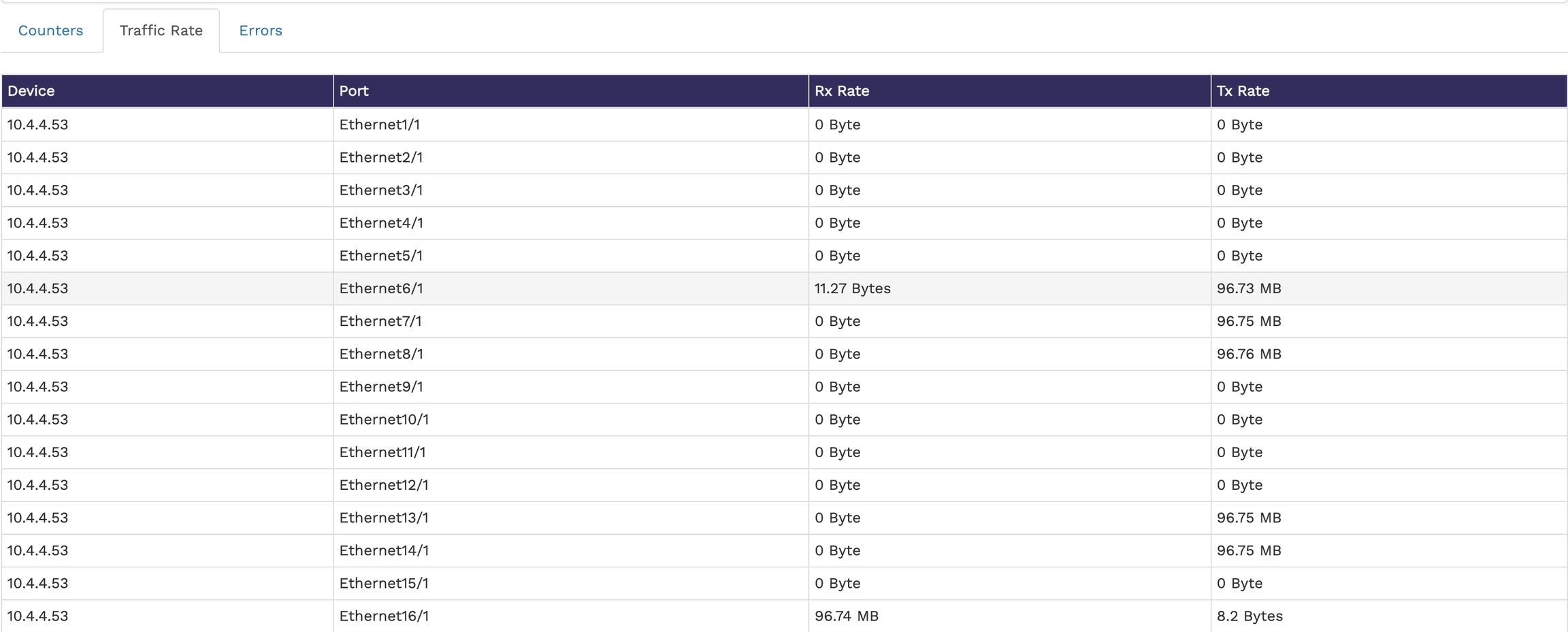
Task: Select the Ethernet12/1 port cell
Action: 384,485
